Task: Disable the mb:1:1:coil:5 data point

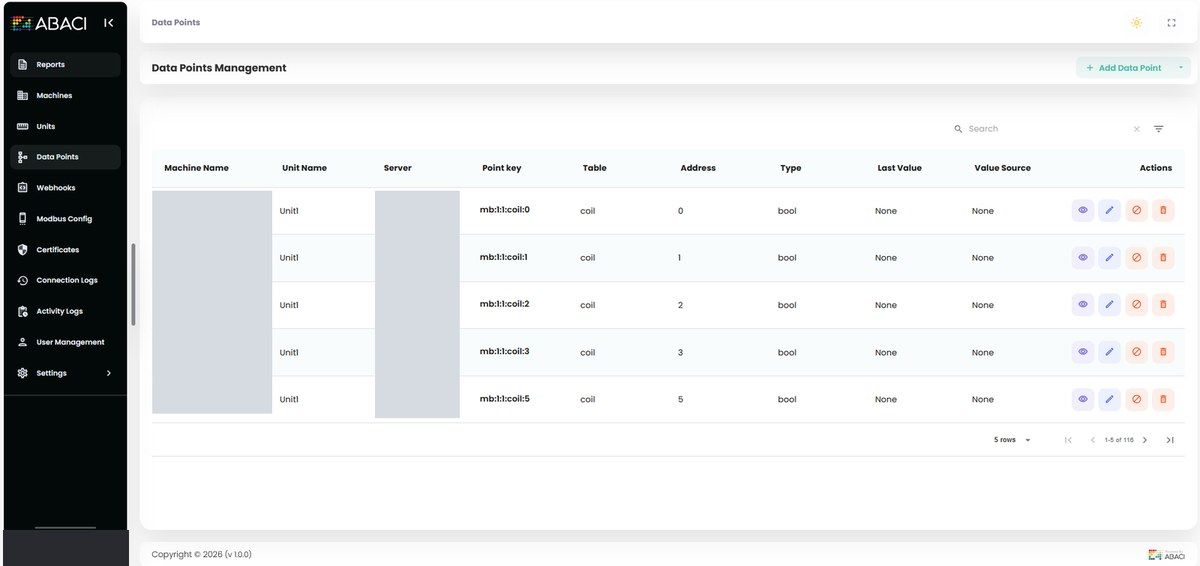Action: click(x=1136, y=399)
